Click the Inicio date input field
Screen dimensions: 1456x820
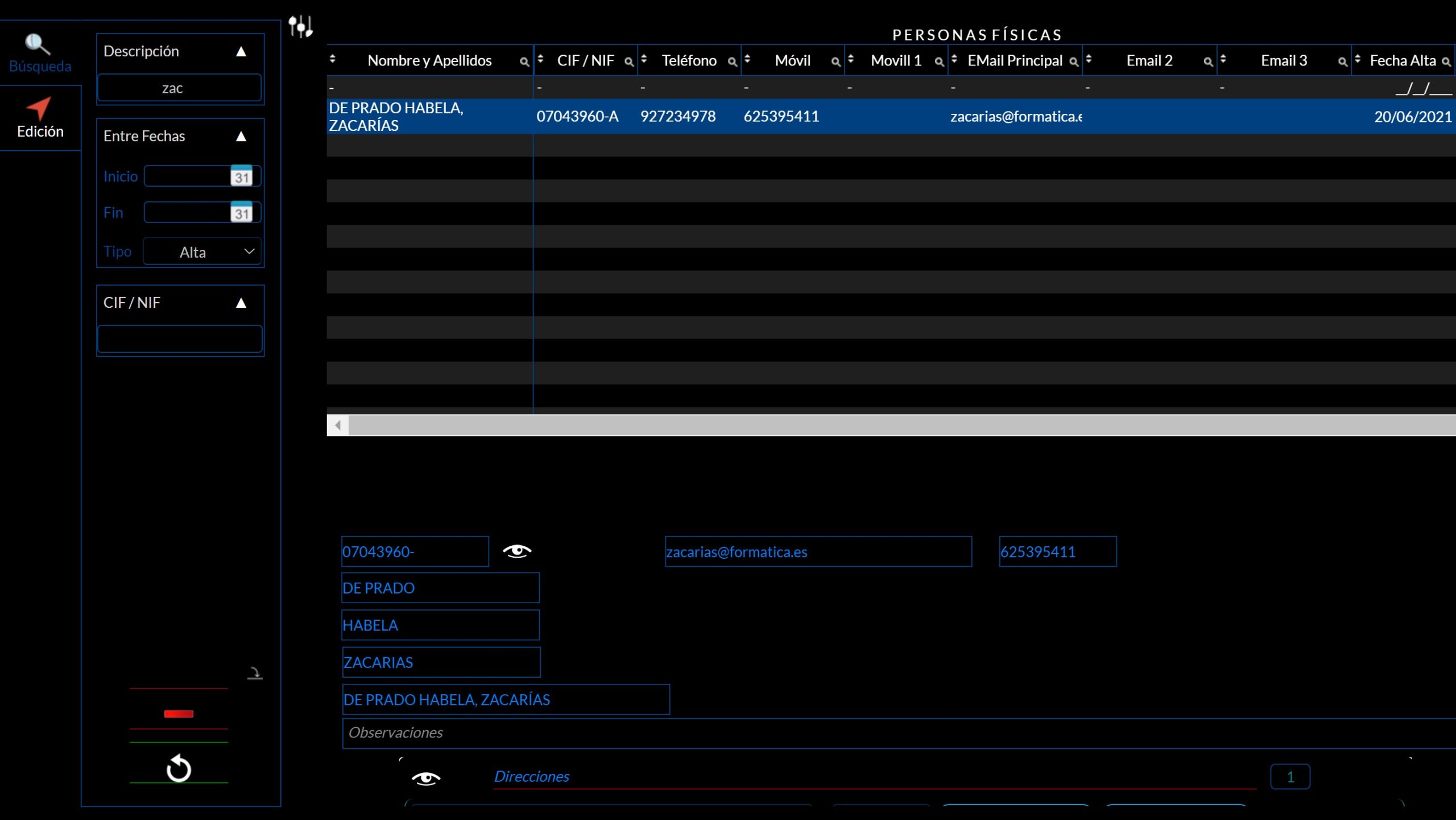pos(187,176)
